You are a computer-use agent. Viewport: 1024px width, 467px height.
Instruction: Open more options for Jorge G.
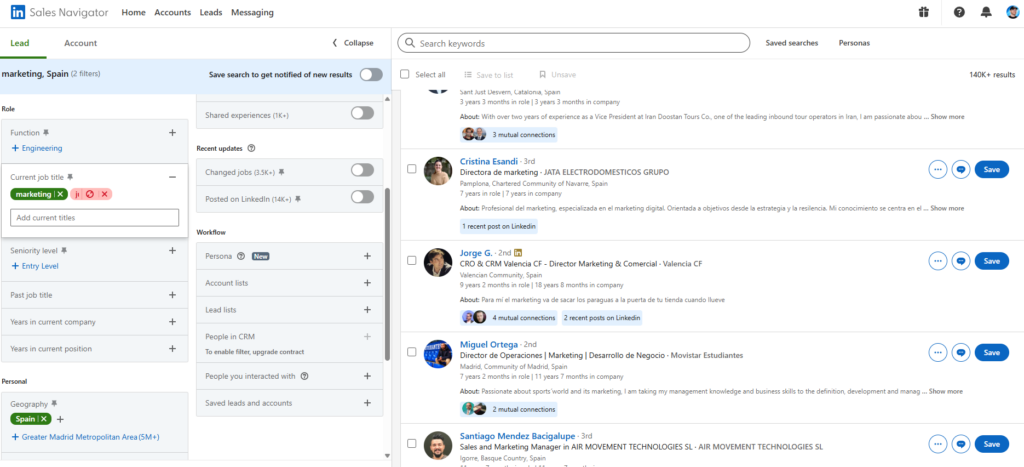pos(938,261)
